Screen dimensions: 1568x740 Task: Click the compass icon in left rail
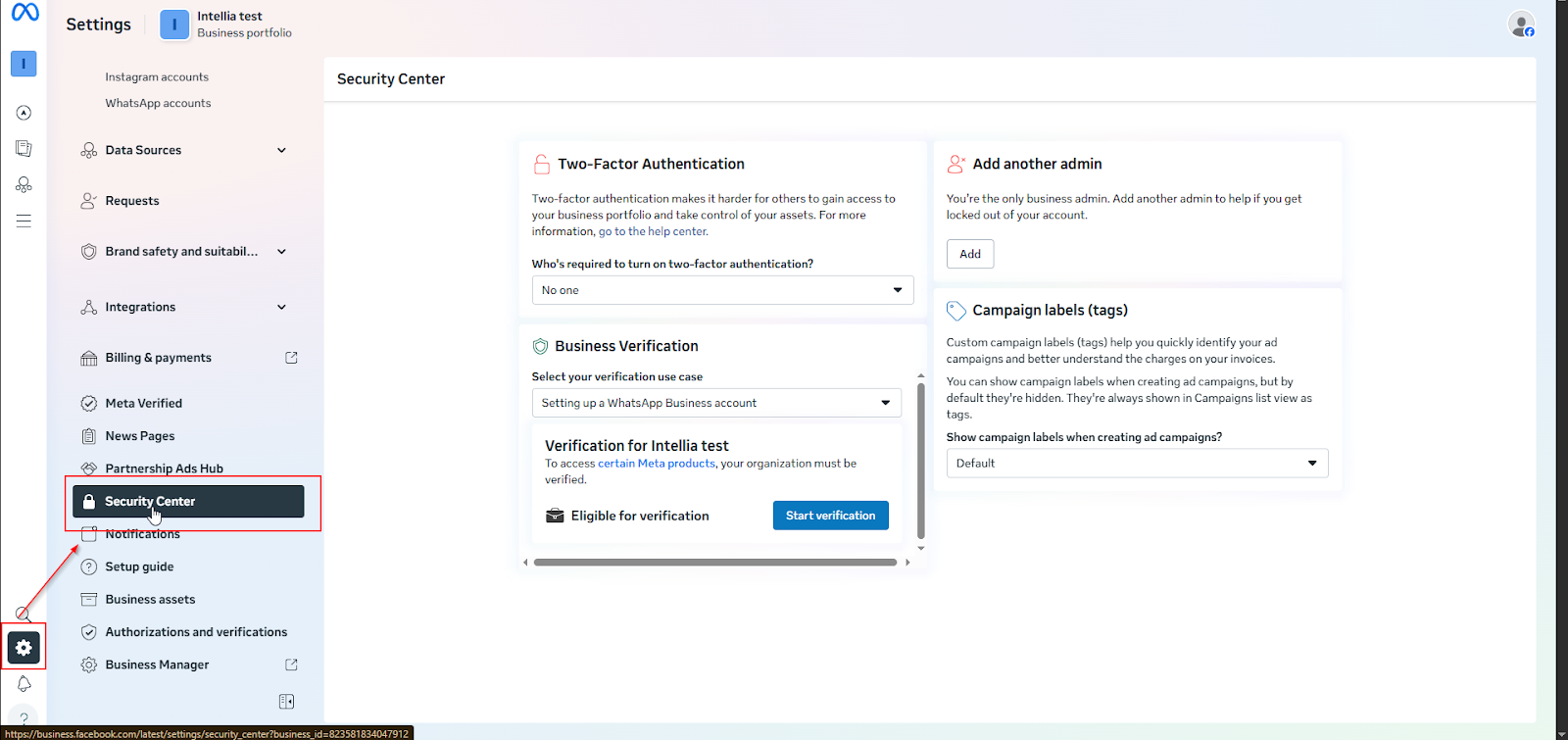24,113
